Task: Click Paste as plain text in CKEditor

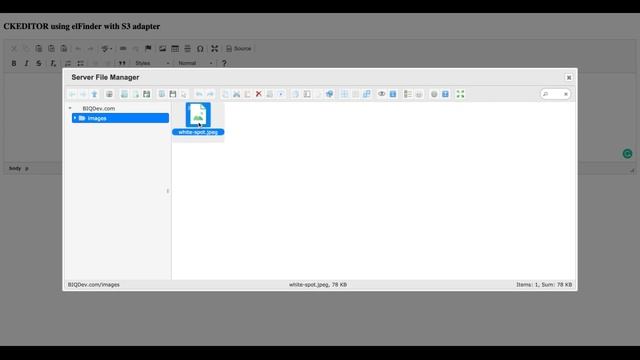Action: (x=51, y=49)
